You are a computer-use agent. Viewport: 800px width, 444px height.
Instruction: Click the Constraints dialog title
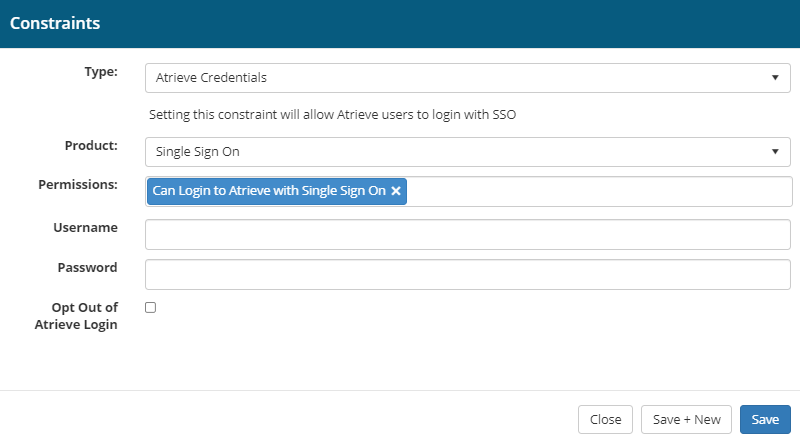56,22
